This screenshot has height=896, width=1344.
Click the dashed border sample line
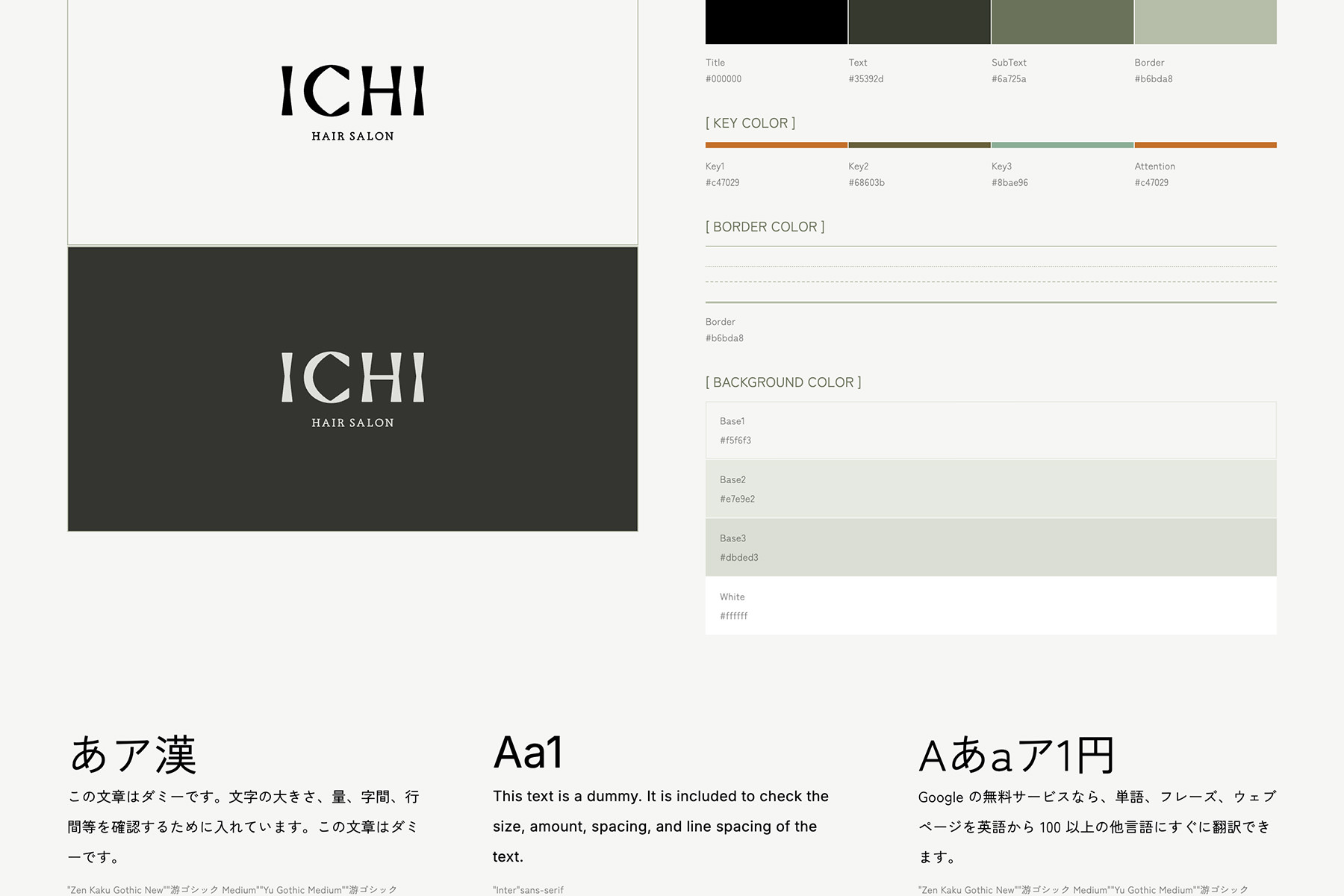click(991, 281)
